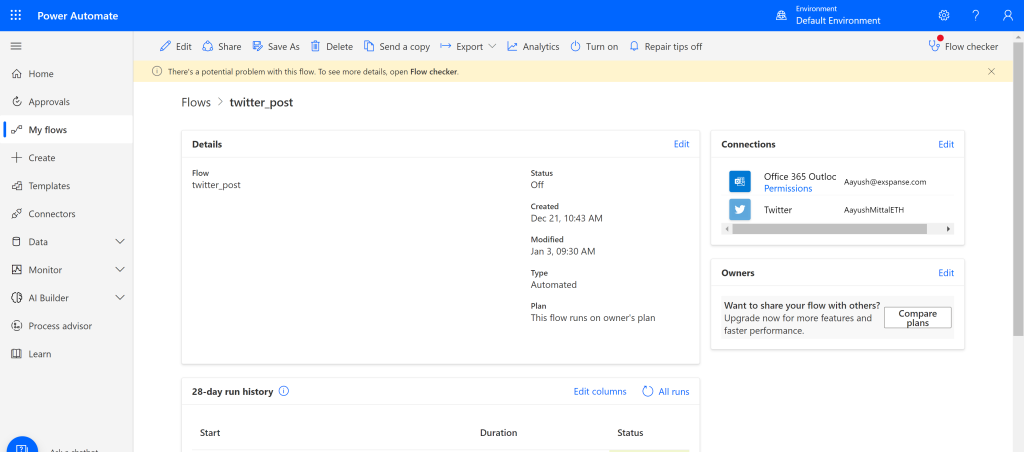Click the Connections horizontal scrollbar thumb
Screen dimensions: 1024x452
829,229
